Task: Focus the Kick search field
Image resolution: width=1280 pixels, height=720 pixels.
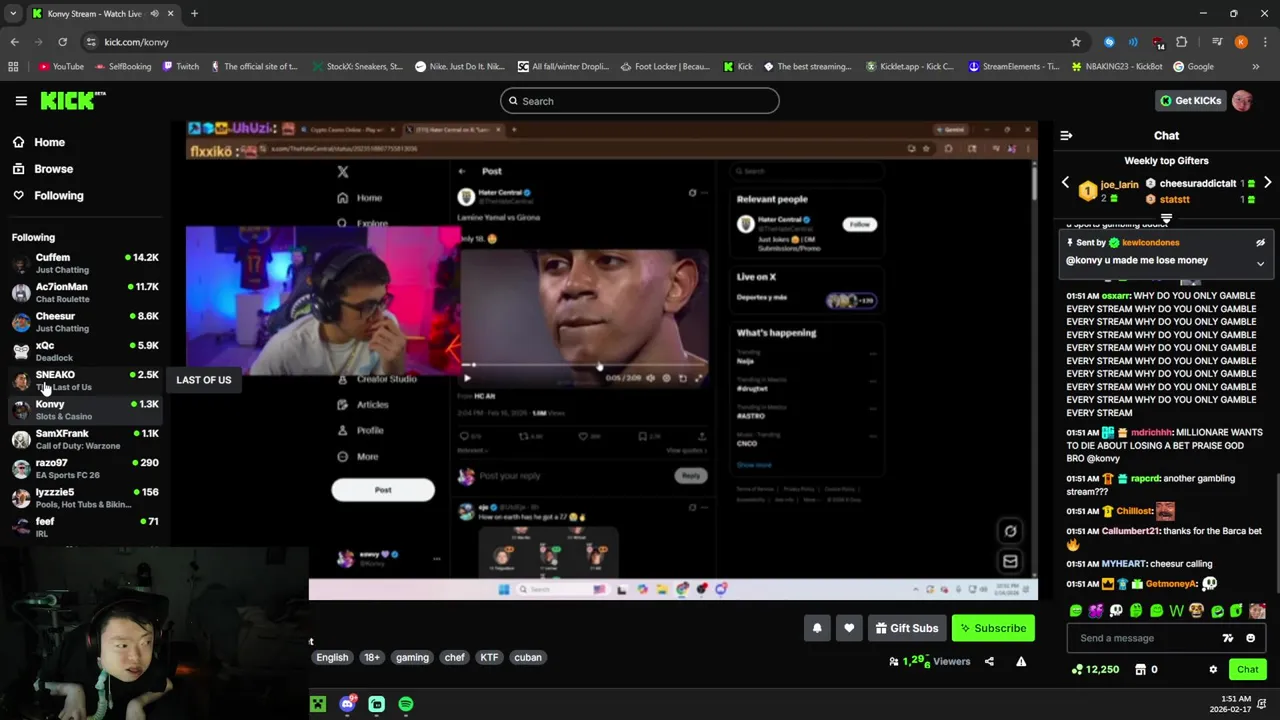Action: (x=640, y=101)
